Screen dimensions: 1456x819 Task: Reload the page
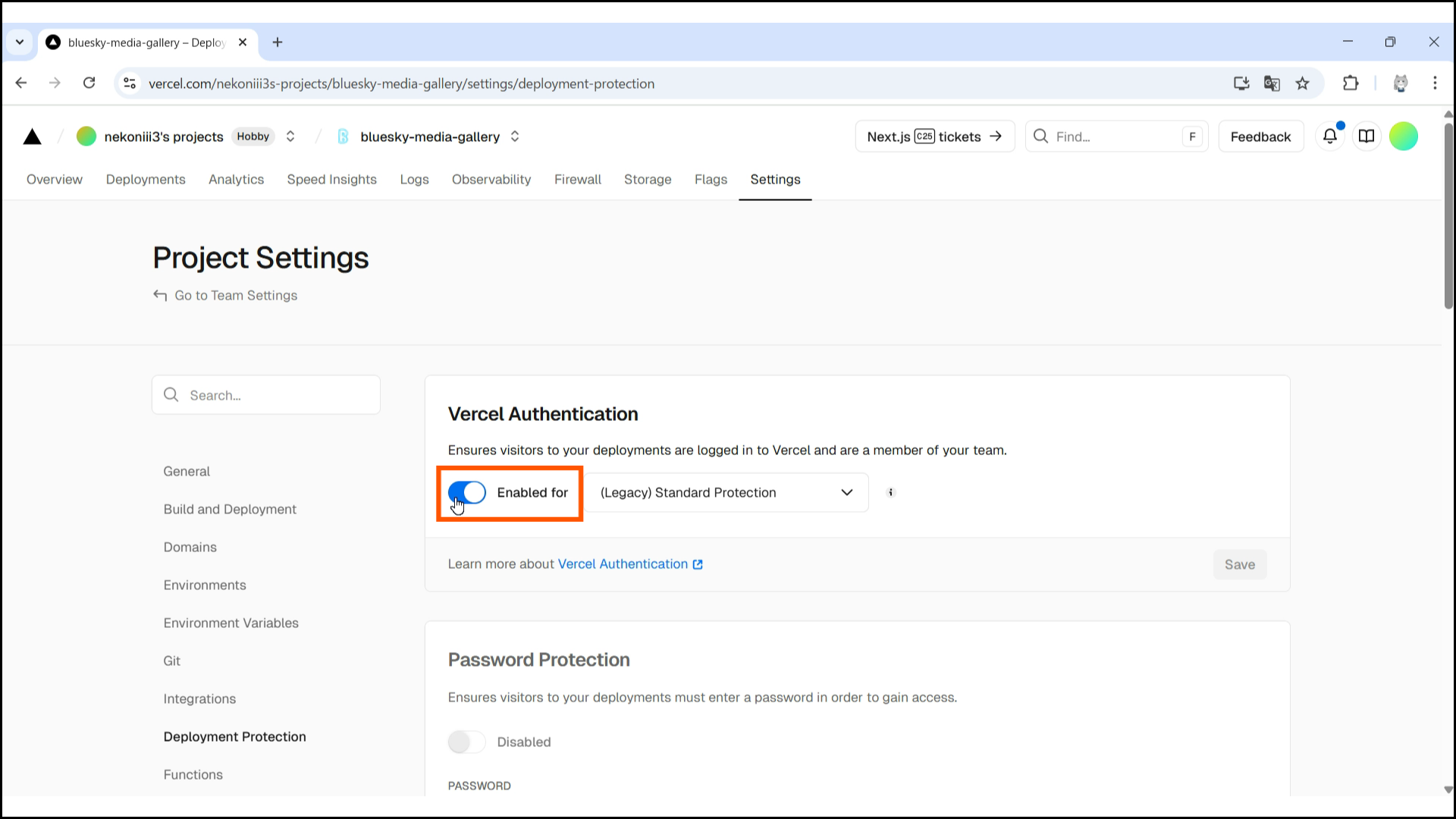(89, 83)
